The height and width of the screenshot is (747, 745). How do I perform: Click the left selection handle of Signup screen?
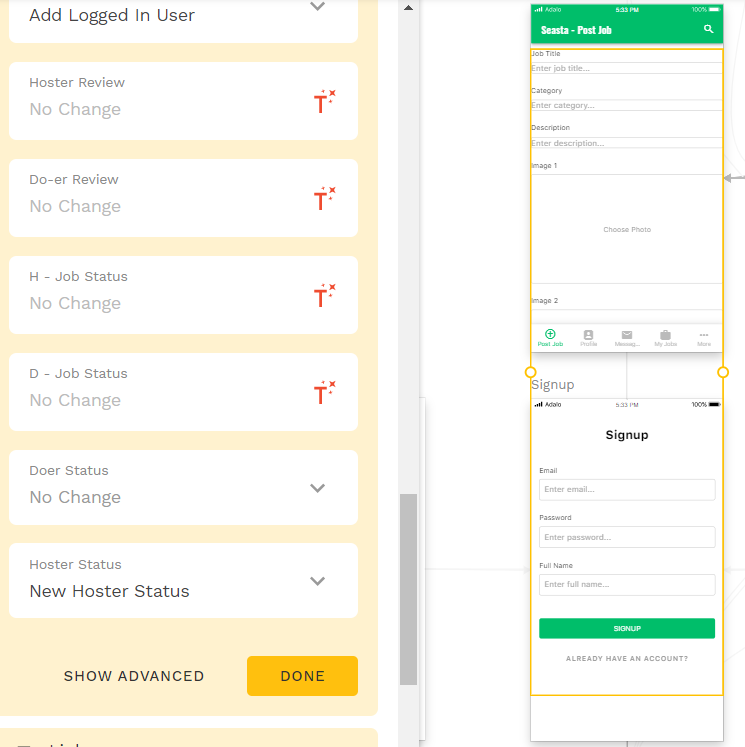coord(530,372)
